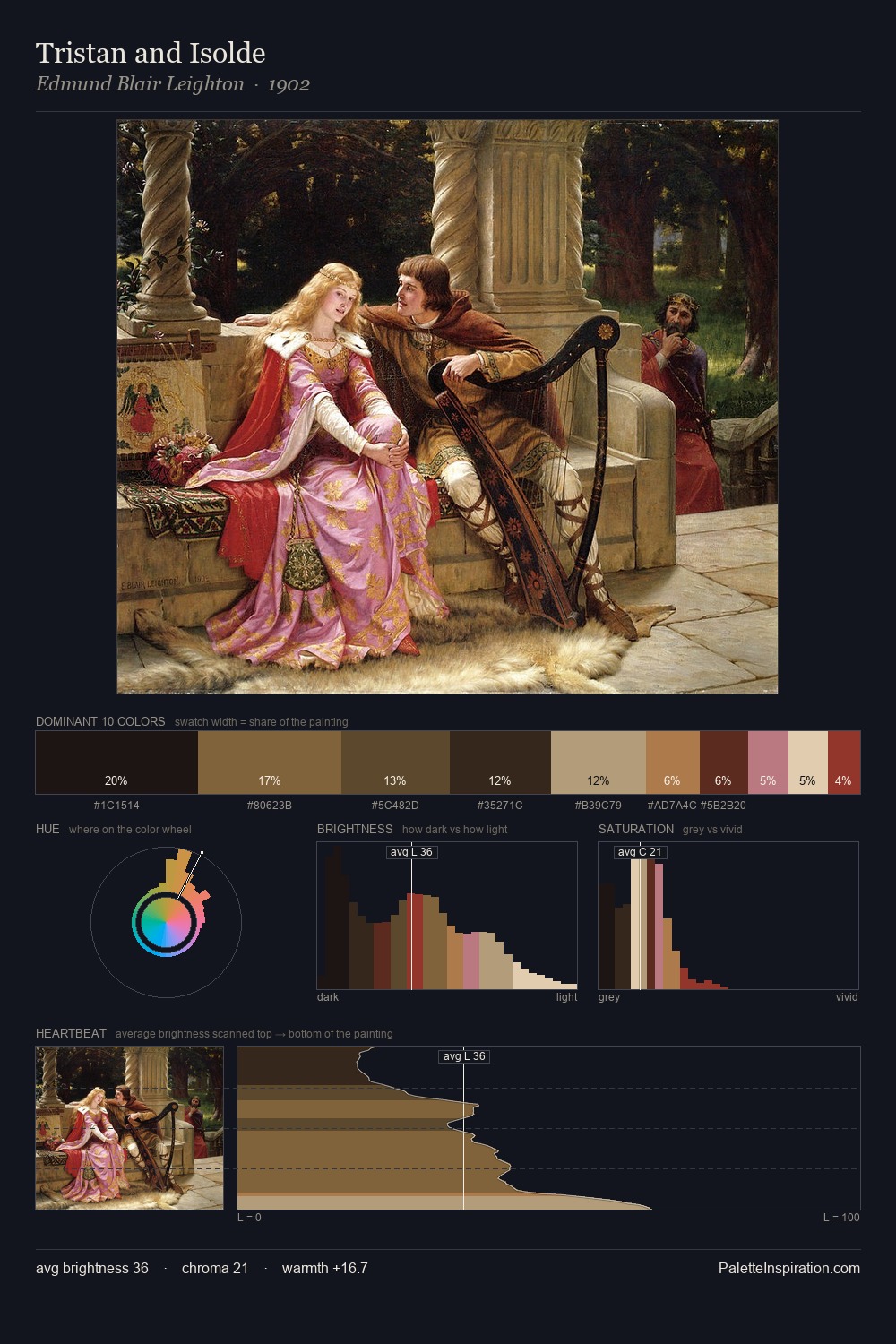896x1344 pixels.
Task: Click the 4% red swatch
Action: (844, 762)
